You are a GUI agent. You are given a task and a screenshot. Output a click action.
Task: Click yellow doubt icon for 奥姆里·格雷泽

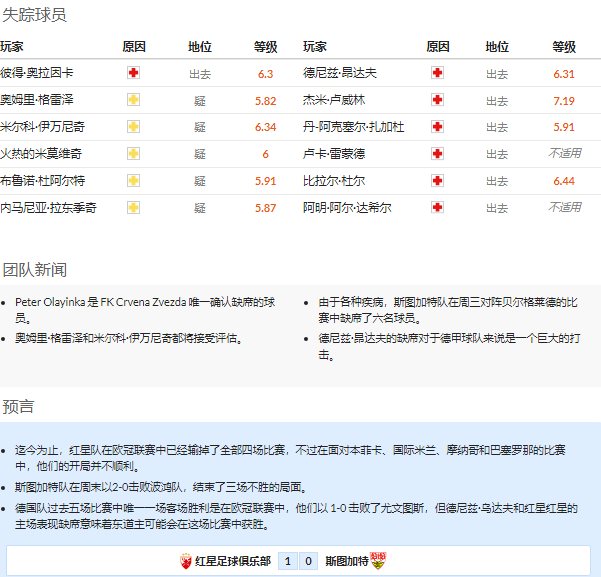pyautogui.click(x=133, y=100)
